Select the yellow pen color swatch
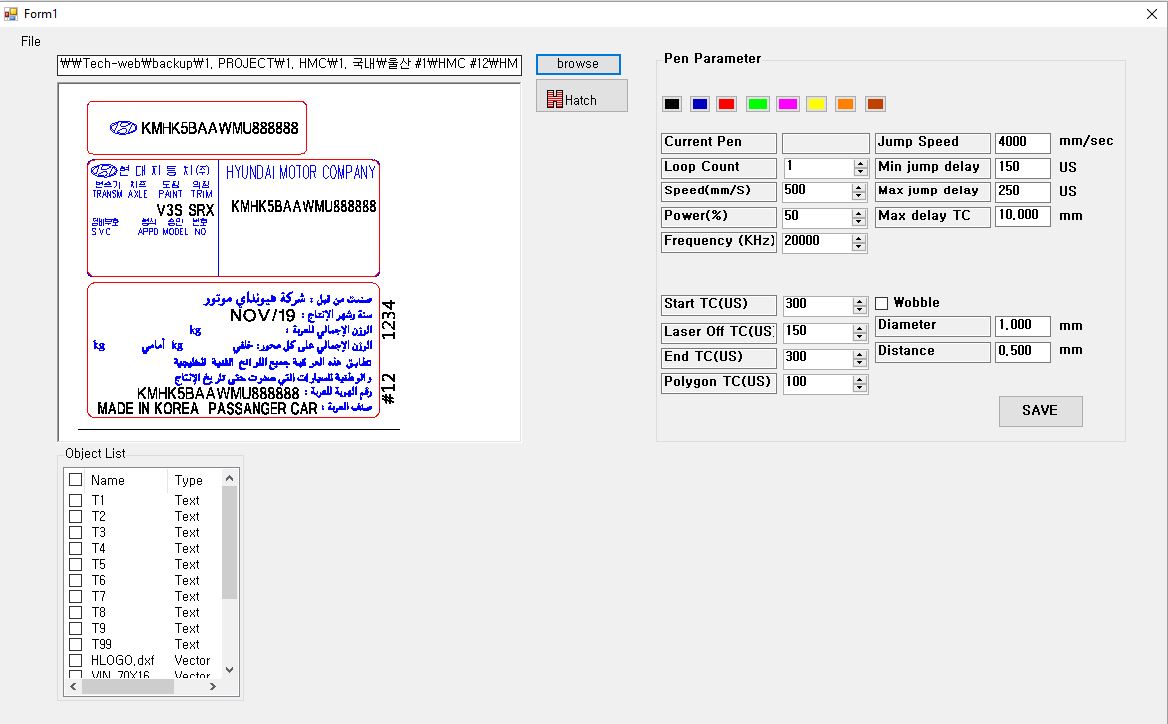1168x724 pixels. tap(816, 104)
